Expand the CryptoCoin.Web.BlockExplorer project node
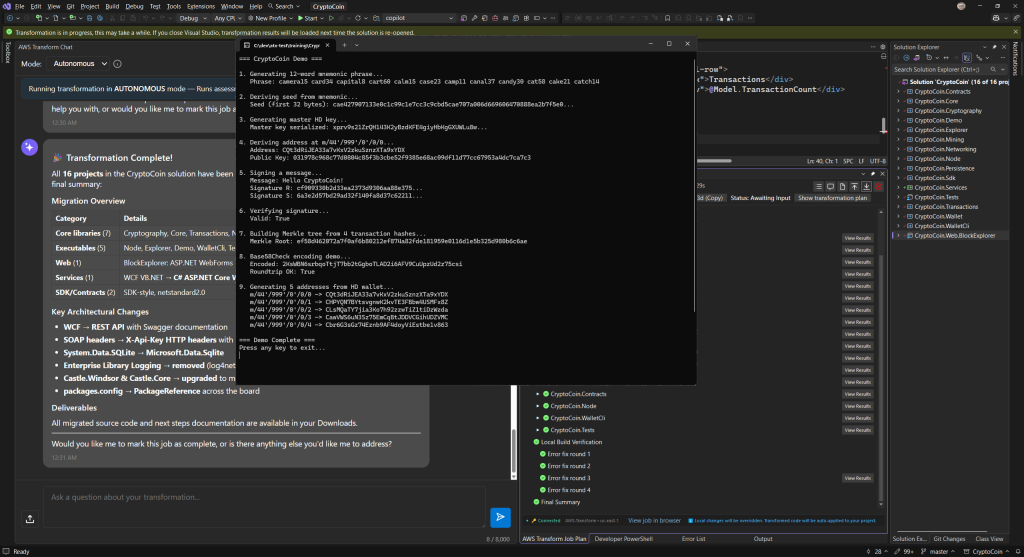Screen dimensions: 1024x557 click(899, 236)
